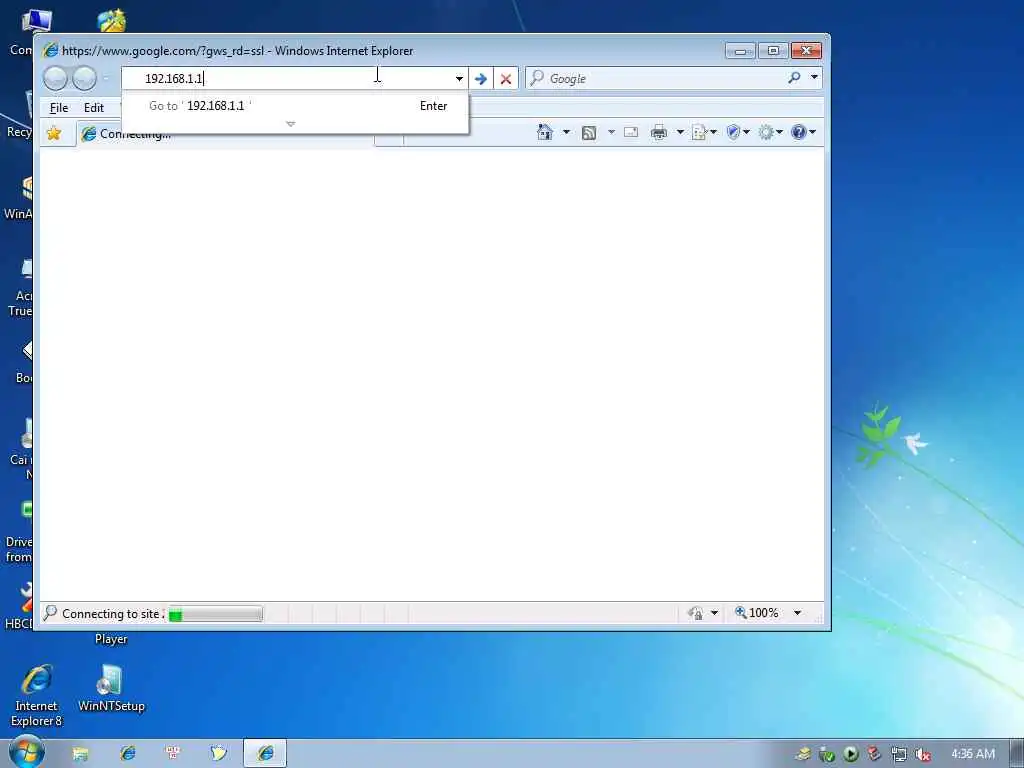Open the Page menu icon

tap(700, 133)
